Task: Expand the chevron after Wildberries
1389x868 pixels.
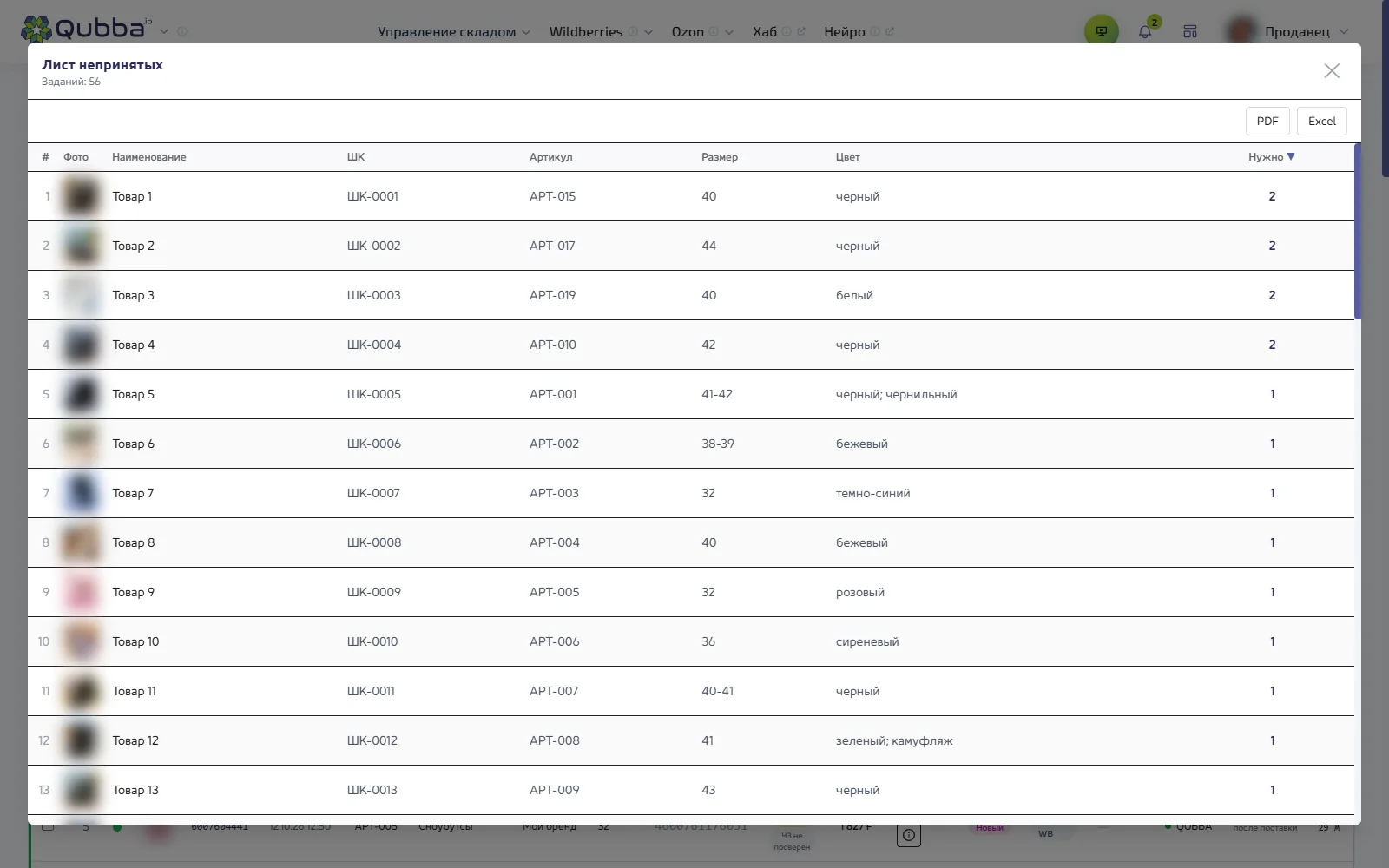Action: coord(648,32)
